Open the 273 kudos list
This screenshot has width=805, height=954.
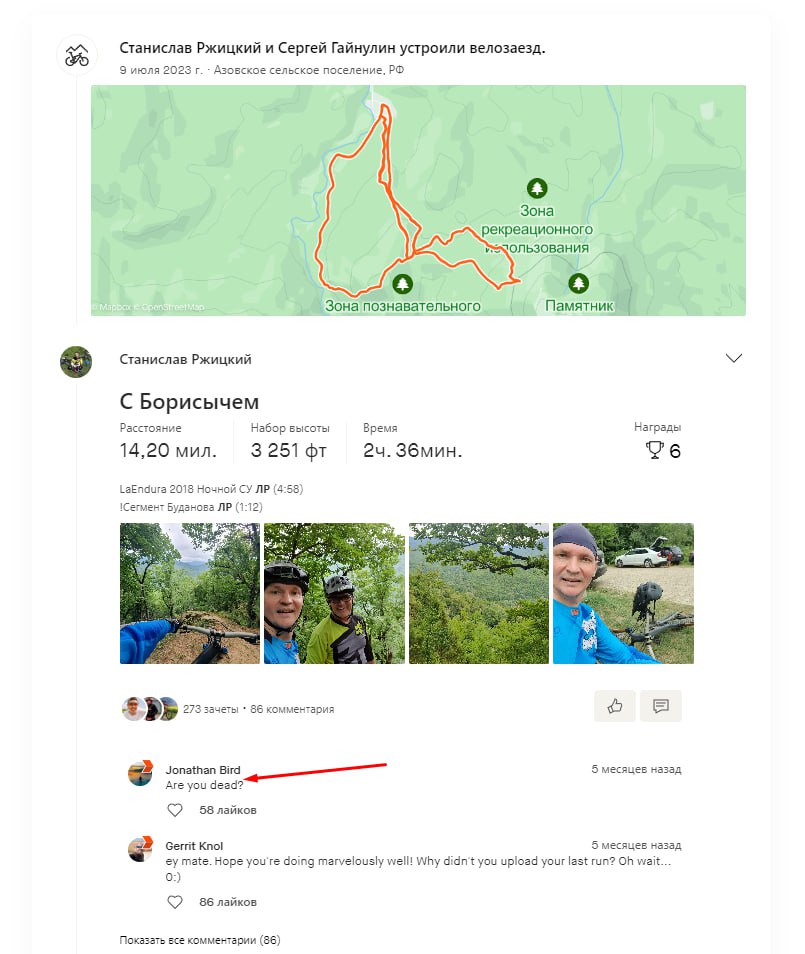pyautogui.click(x=210, y=709)
